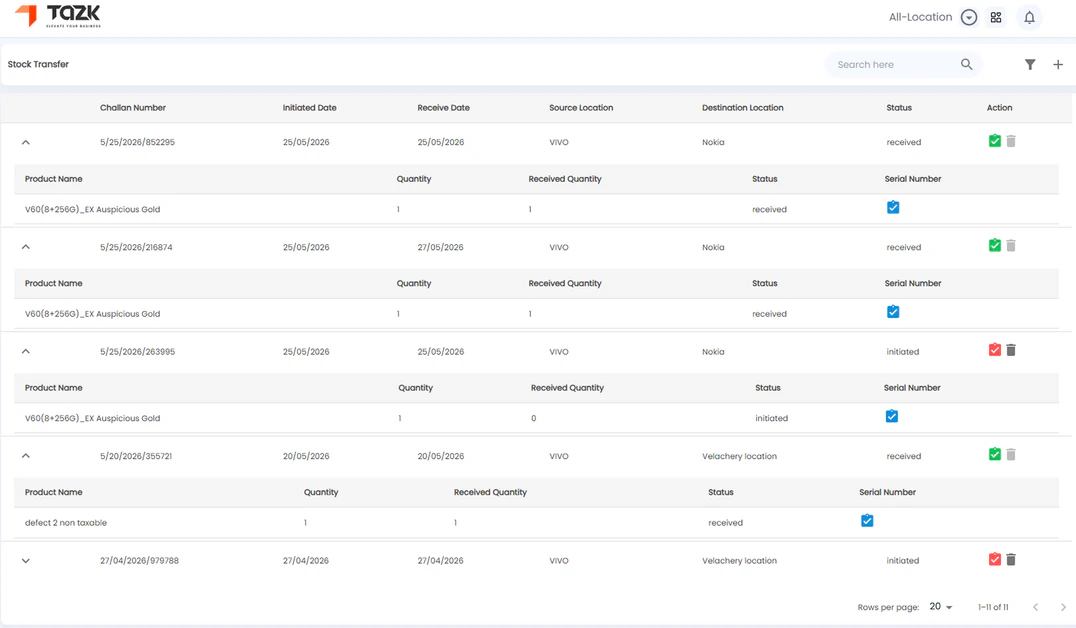Open the notifications bell
The image size is (1076, 628).
point(1029,18)
